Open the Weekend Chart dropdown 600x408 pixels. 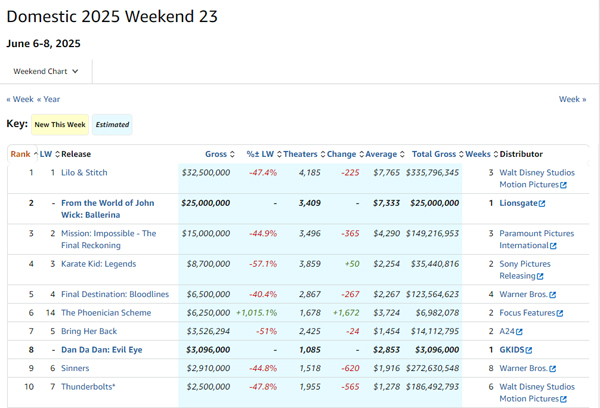click(x=46, y=71)
